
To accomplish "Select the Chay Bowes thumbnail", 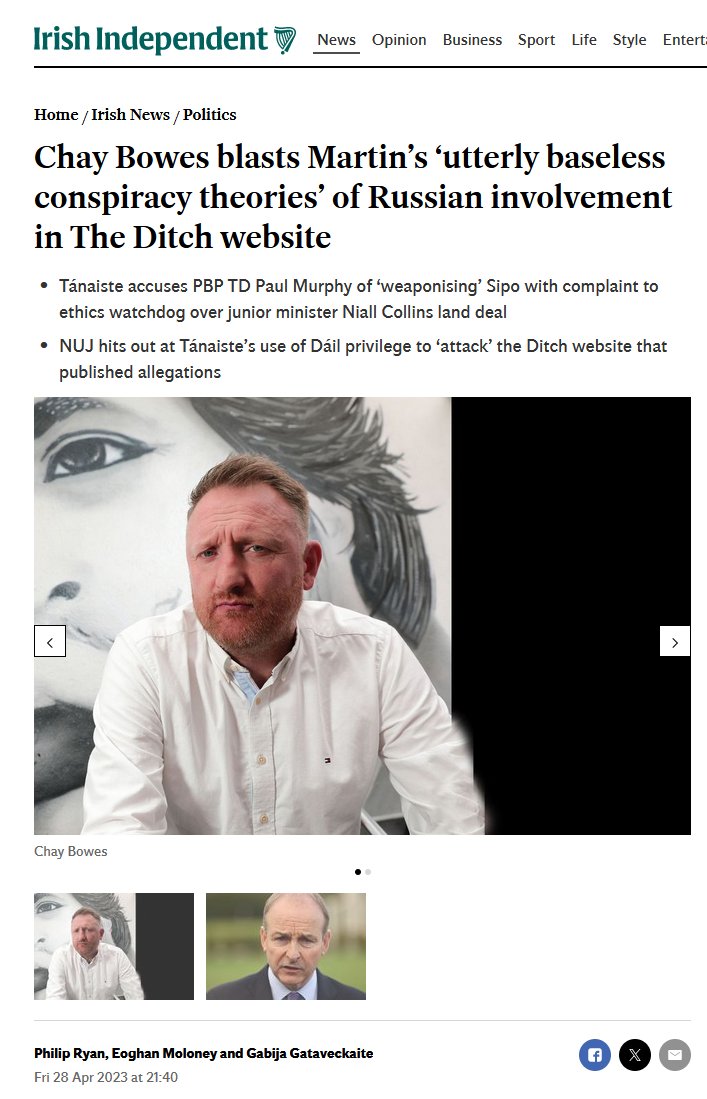I will 114,946.
